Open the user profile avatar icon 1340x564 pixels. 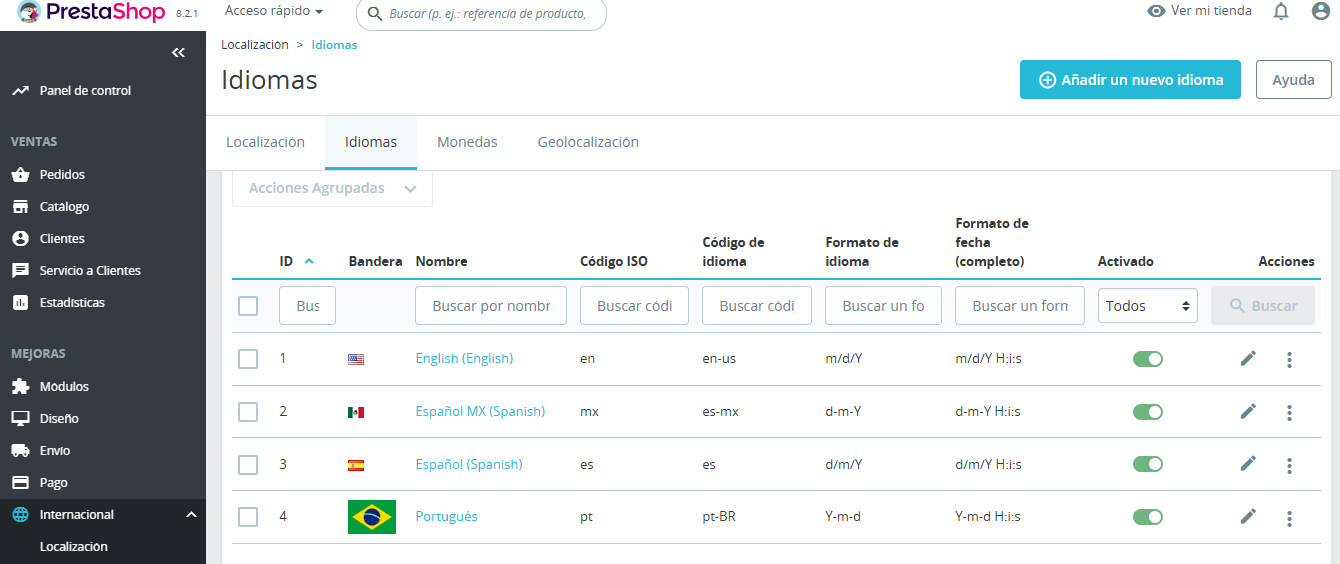pyautogui.click(x=1321, y=11)
